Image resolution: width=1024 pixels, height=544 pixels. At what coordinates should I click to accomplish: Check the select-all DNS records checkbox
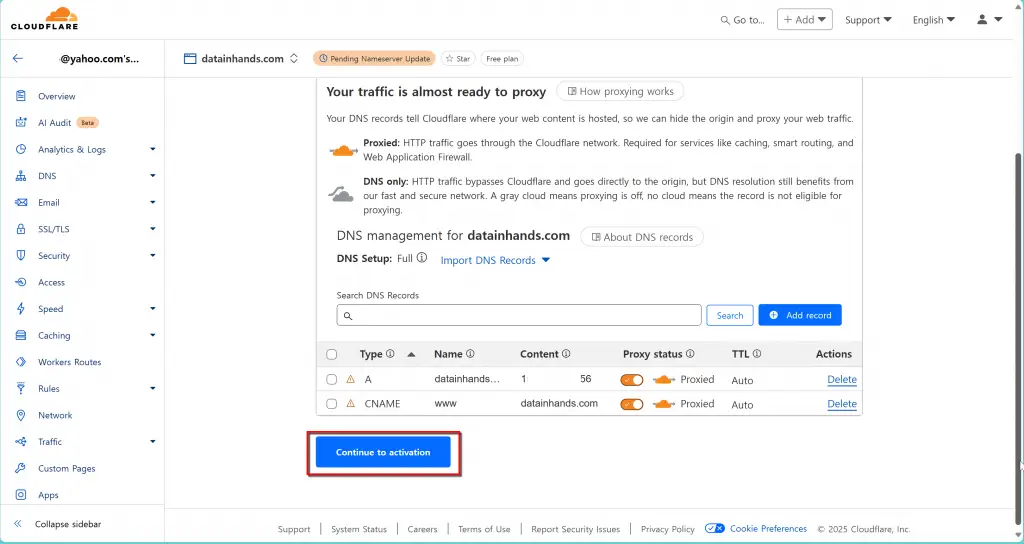click(332, 354)
